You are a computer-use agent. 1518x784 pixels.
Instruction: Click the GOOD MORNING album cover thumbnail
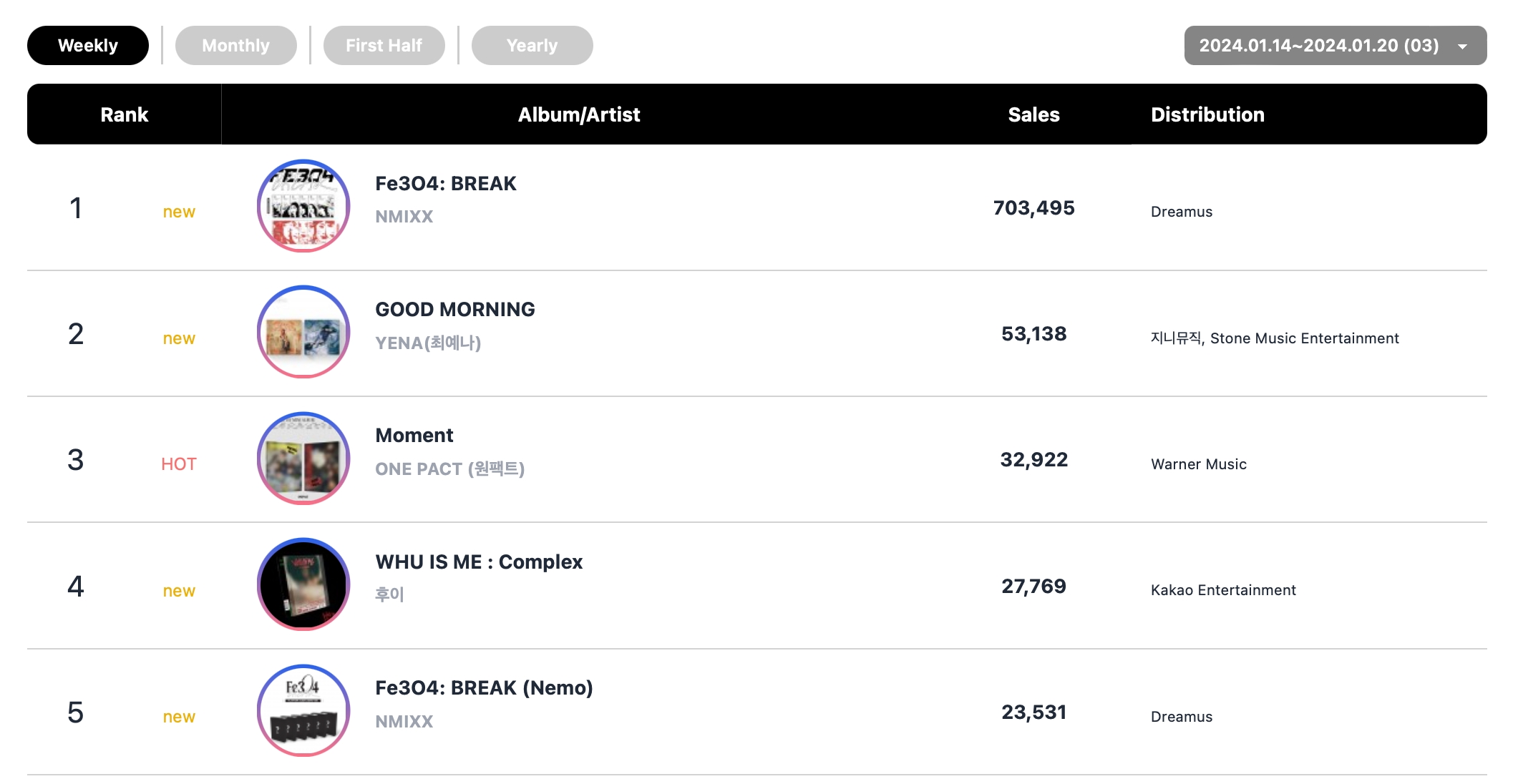tap(303, 332)
